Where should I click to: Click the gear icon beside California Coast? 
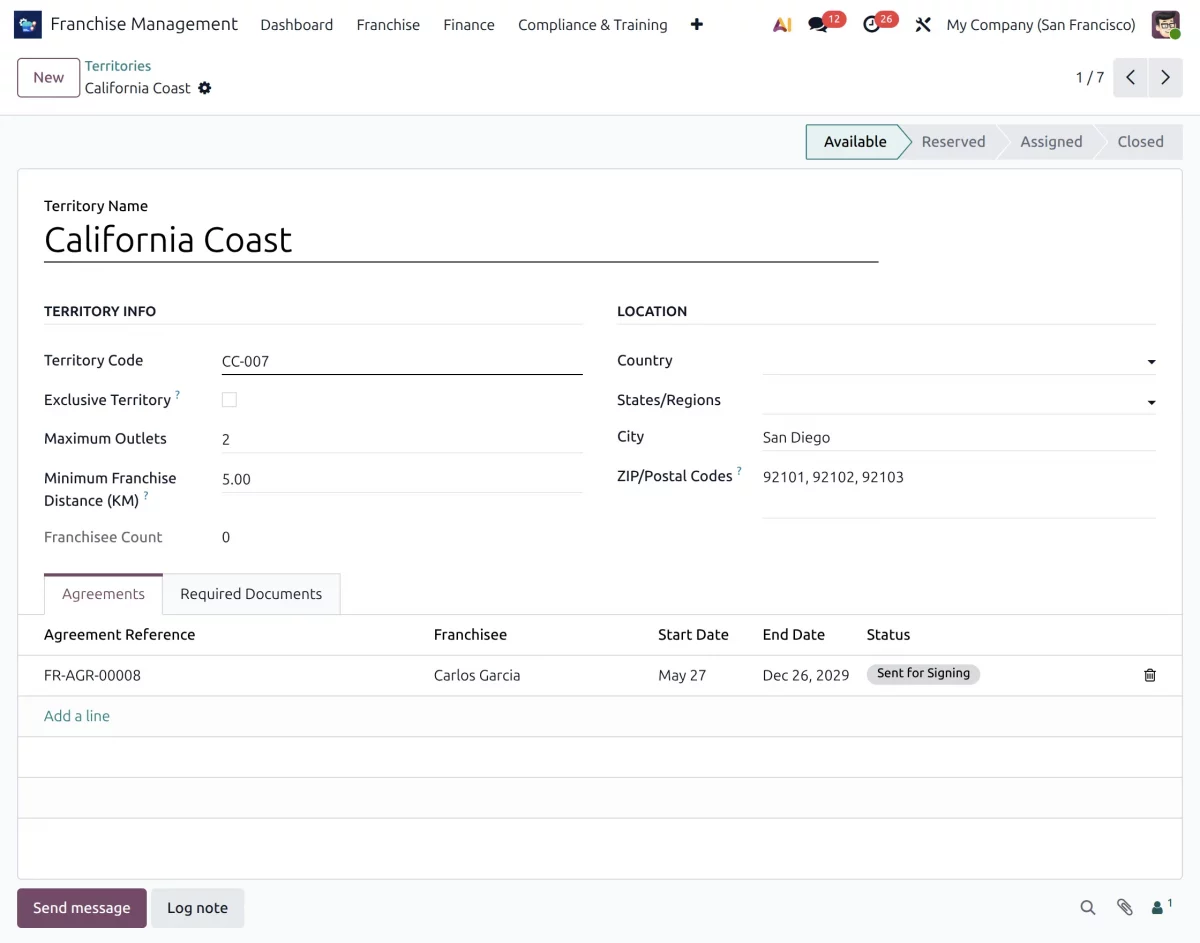click(205, 88)
